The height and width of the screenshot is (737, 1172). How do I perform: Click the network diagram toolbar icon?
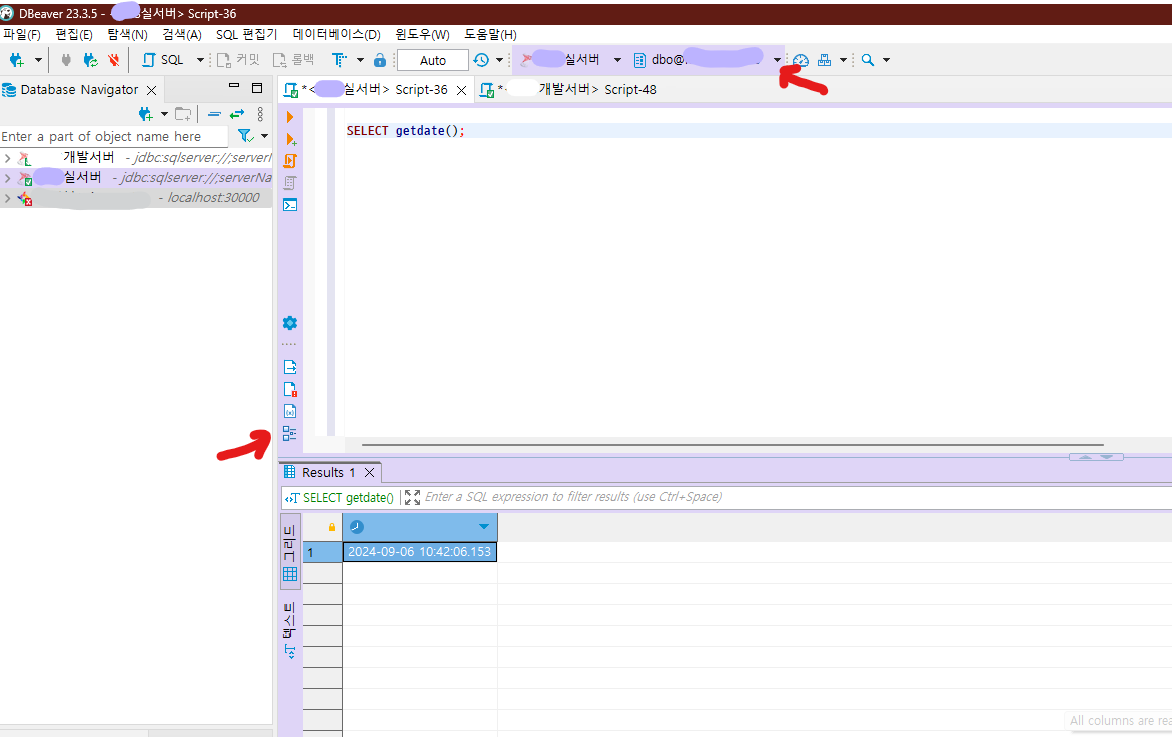click(824, 60)
